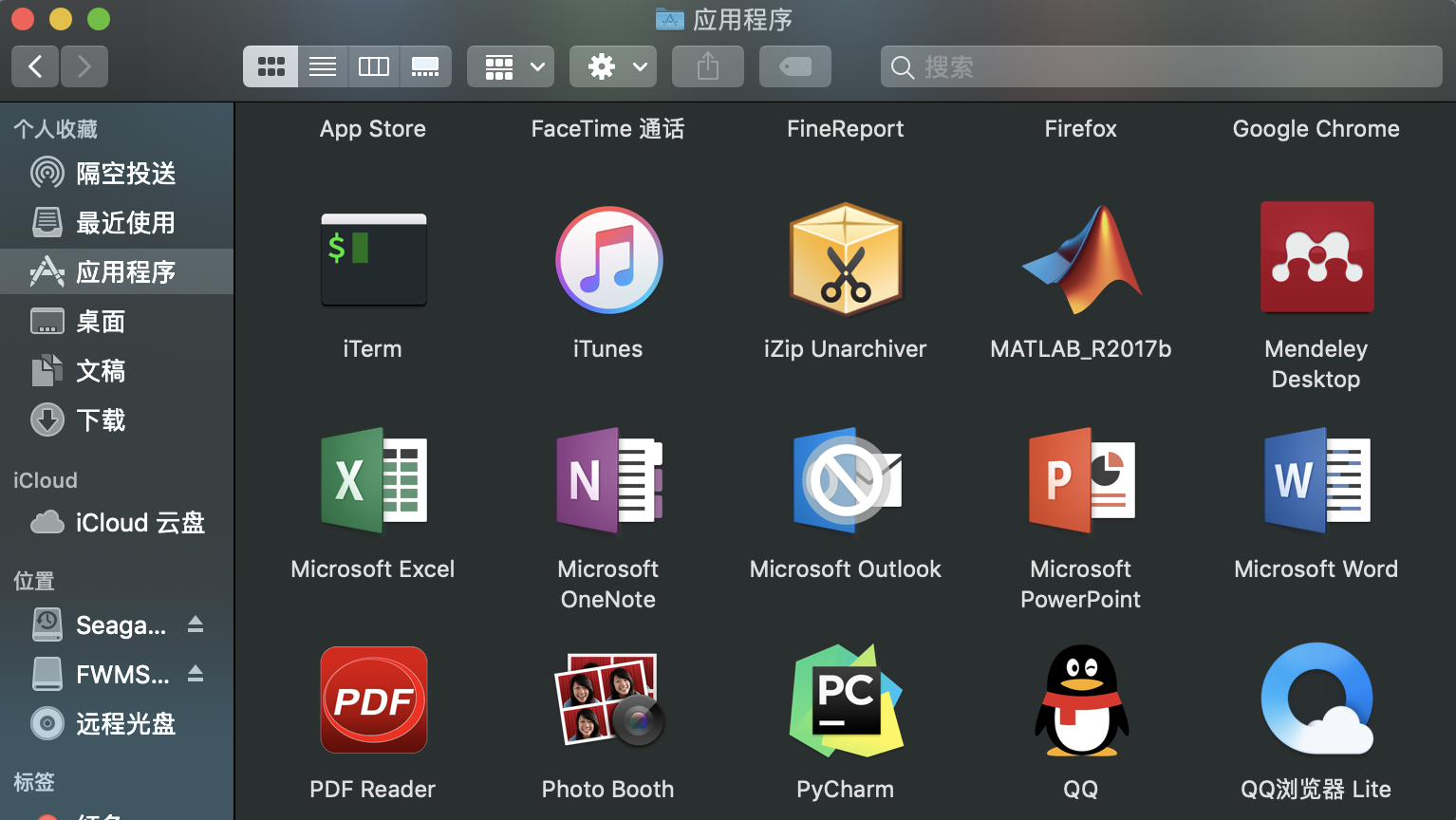Select the PDF Reader icon
1456x820 pixels.
point(373,699)
